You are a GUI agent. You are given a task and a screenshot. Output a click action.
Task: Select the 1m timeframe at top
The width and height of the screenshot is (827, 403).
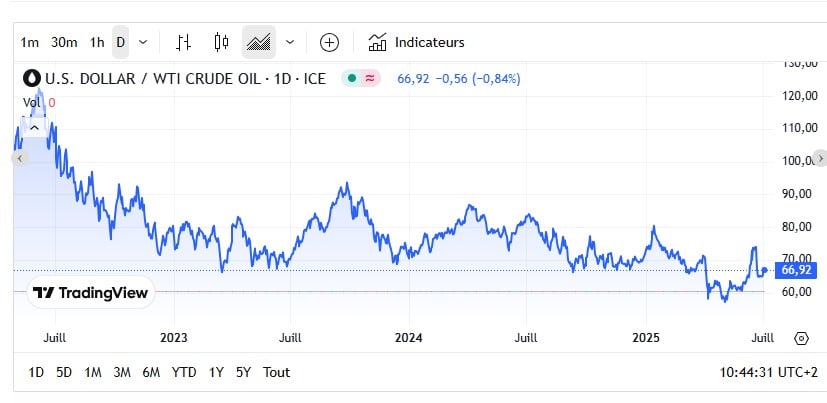(x=30, y=42)
